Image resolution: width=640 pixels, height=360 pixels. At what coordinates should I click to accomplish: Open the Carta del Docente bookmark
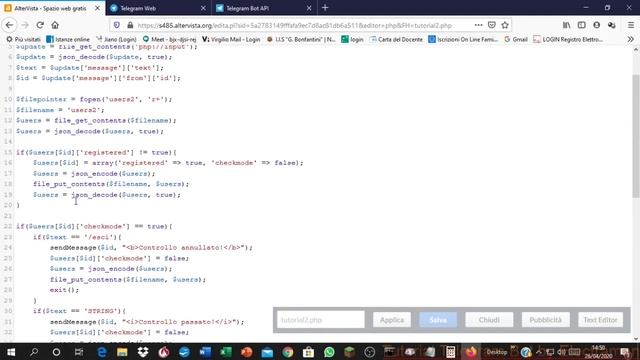tap(396, 39)
